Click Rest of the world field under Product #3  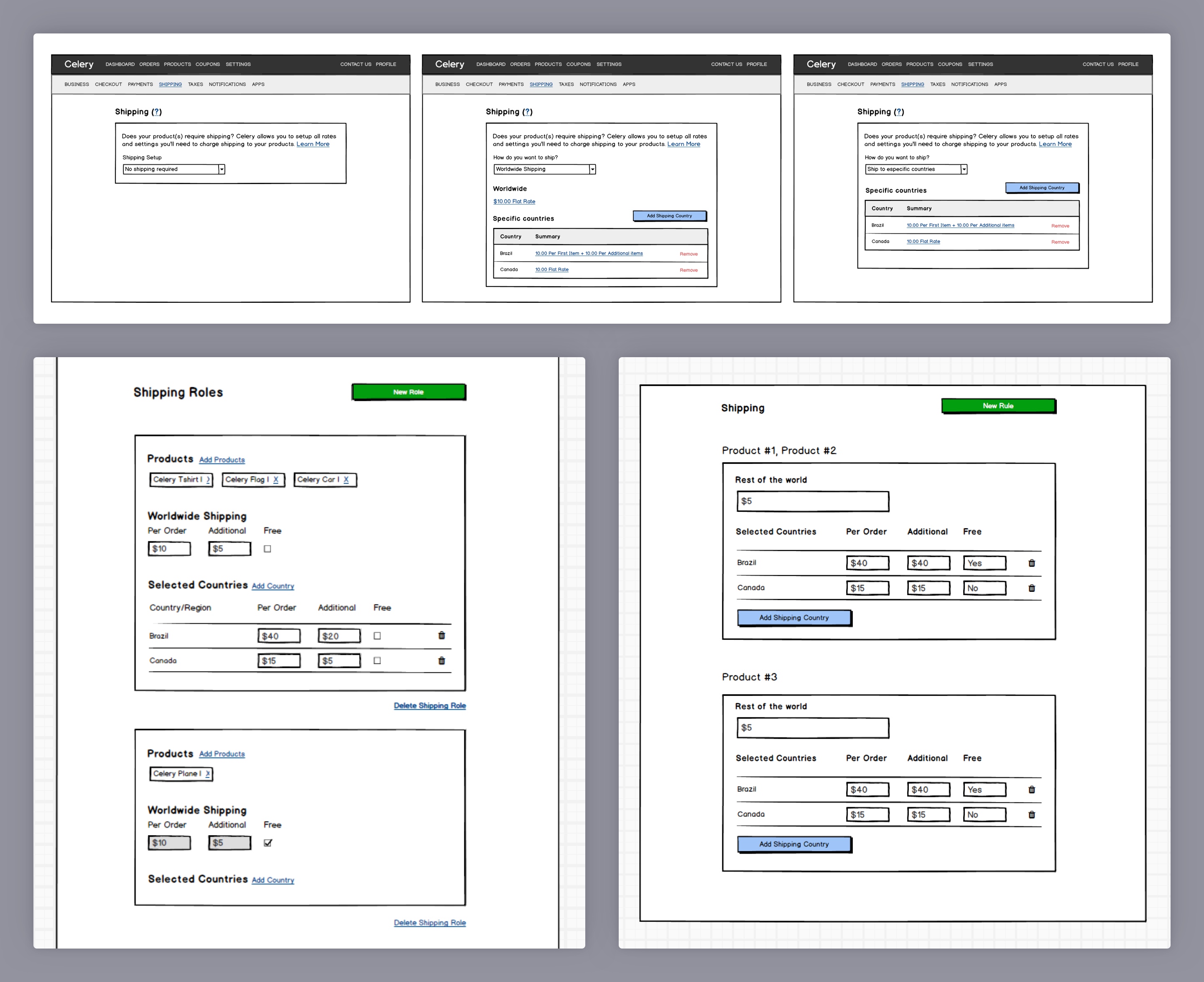tap(812, 728)
